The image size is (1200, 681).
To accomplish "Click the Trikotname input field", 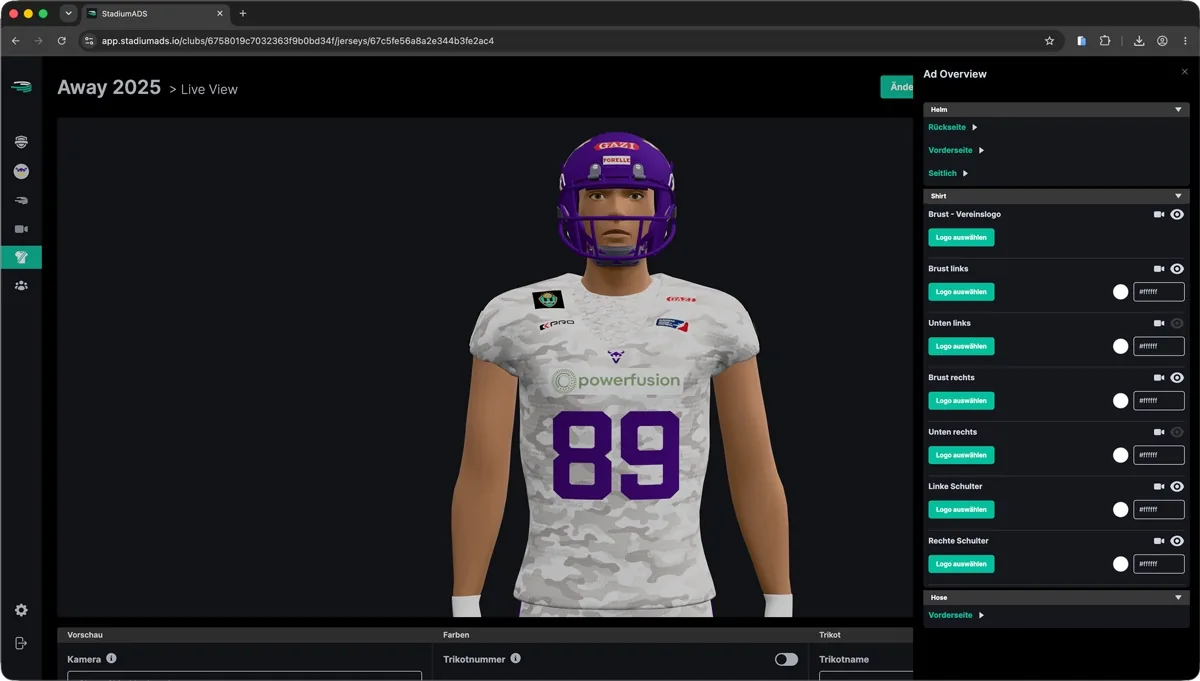I will 866,676.
